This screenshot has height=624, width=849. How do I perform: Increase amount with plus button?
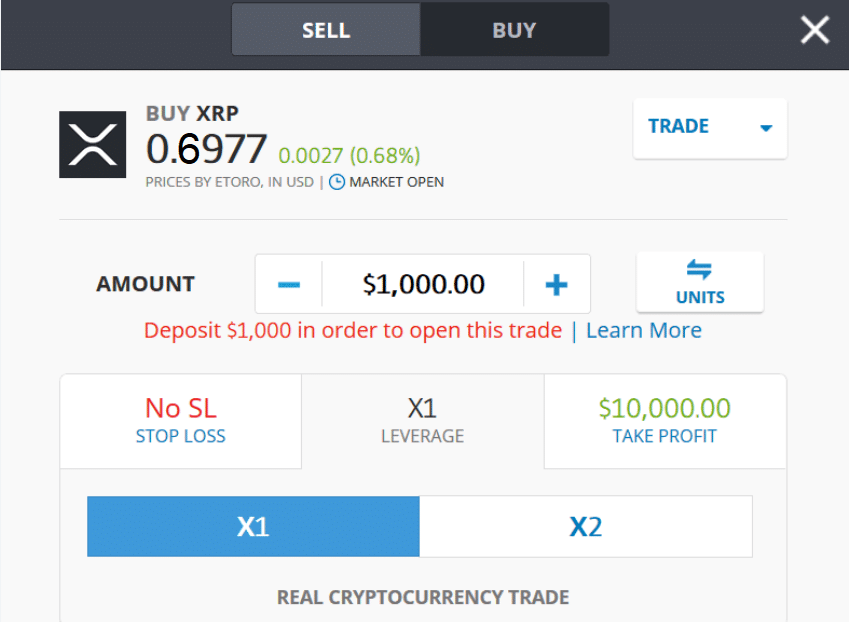pos(556,284)
